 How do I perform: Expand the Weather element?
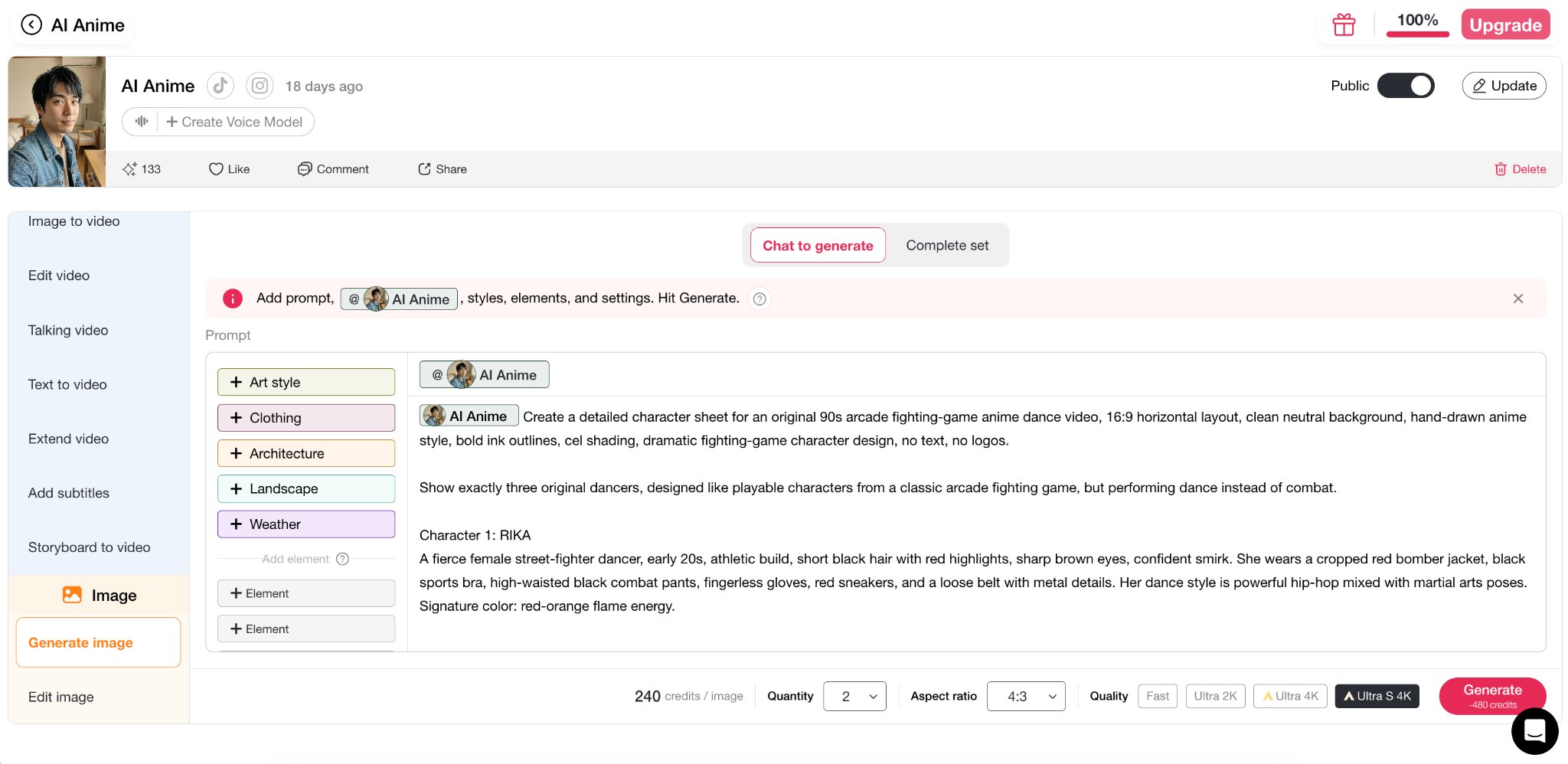[x=306, y=524]
